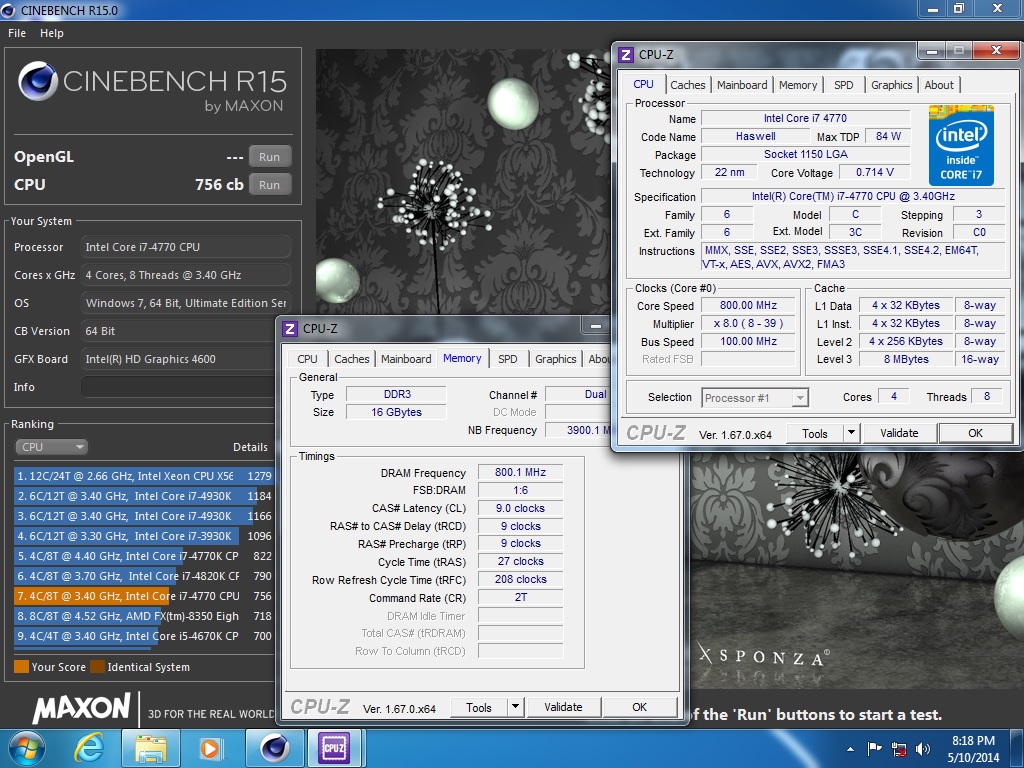Switch to Cinebench taskbar icon
Image resolution: width=1024 pixels, height=768 pixels.
pyautogui.click(x=275, y=748)
